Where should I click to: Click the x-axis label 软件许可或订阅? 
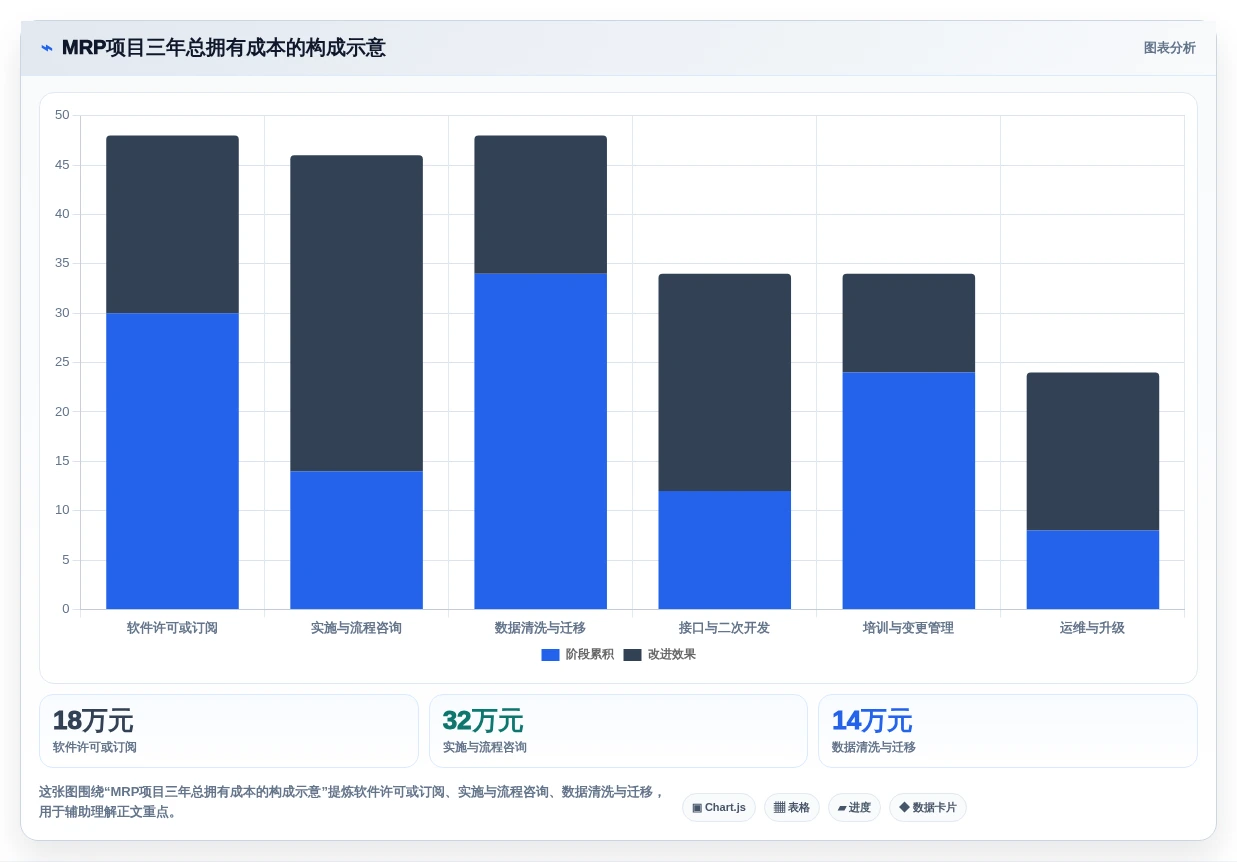pos(172,628)
